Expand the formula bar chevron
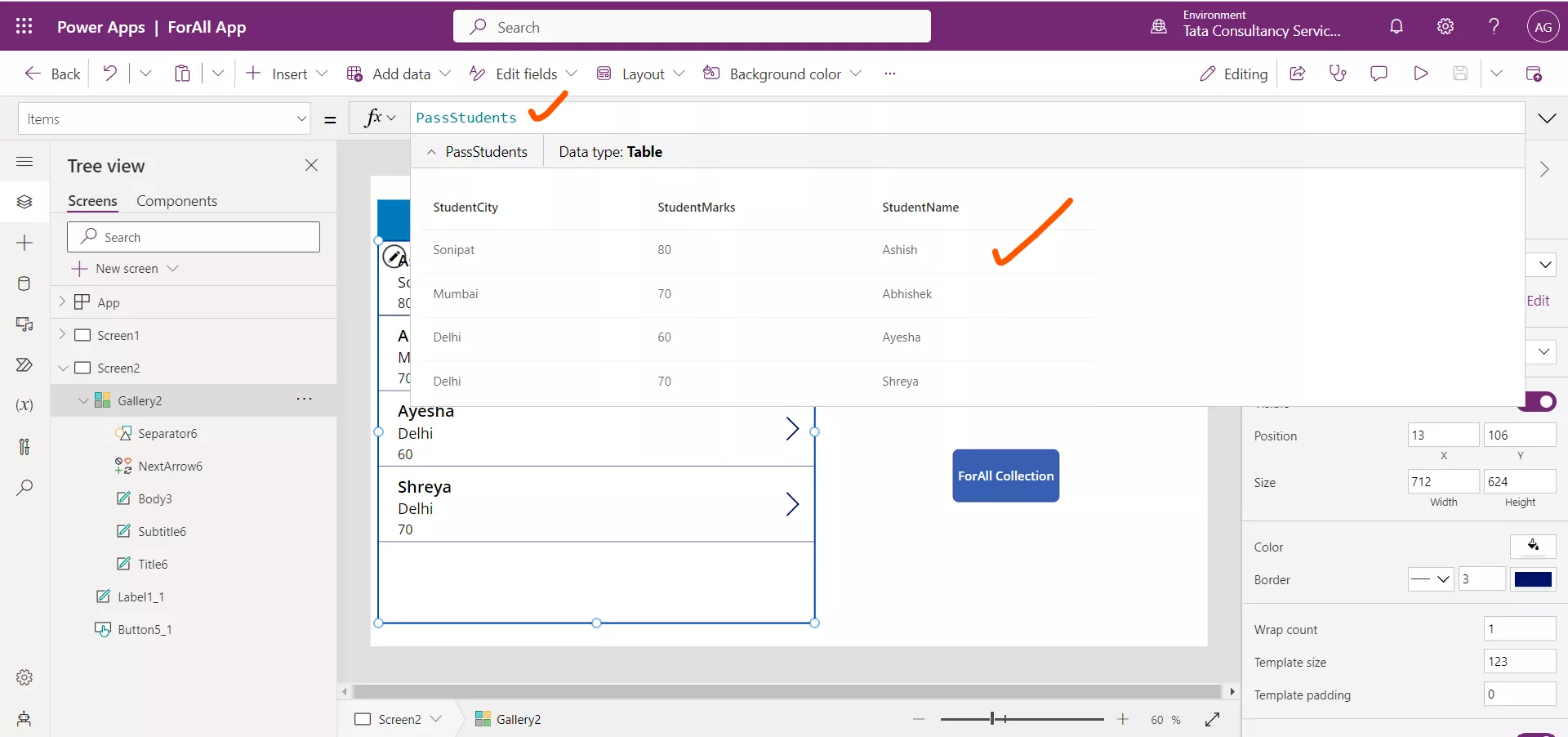Image resolution: width=1568 pixels, height=737 pixels. [x=1547, y=118]
